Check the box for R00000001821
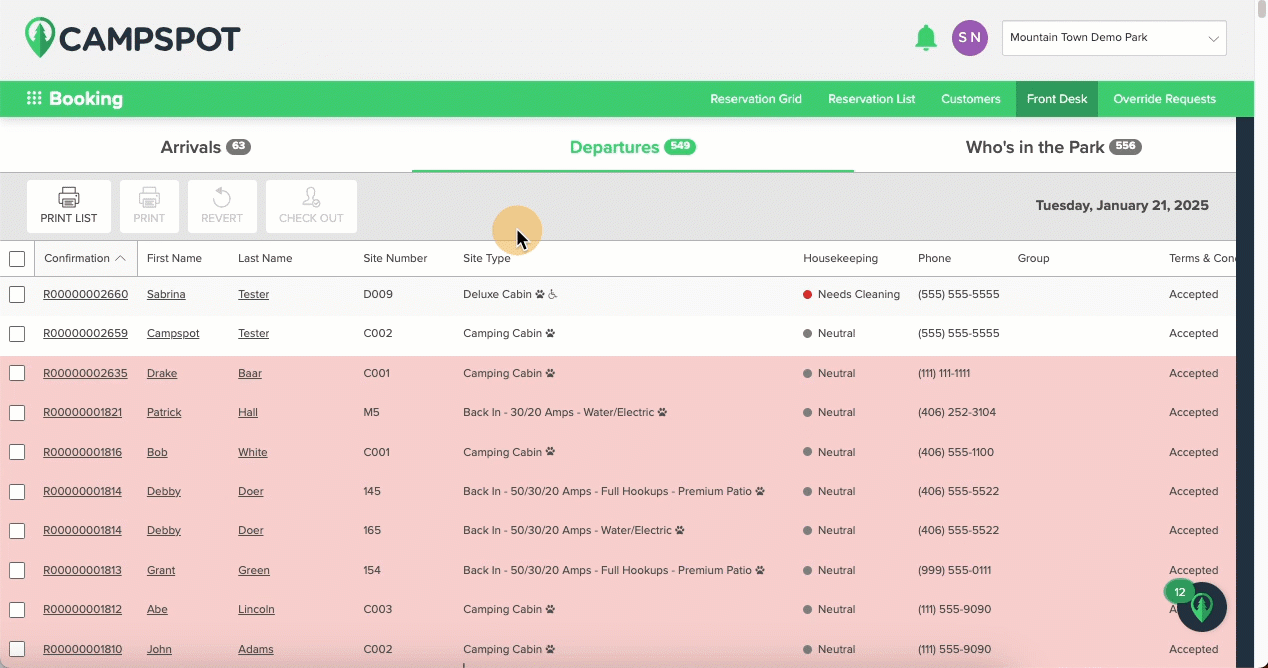The width and height of the screenshot is (1268, 668). 17,413
